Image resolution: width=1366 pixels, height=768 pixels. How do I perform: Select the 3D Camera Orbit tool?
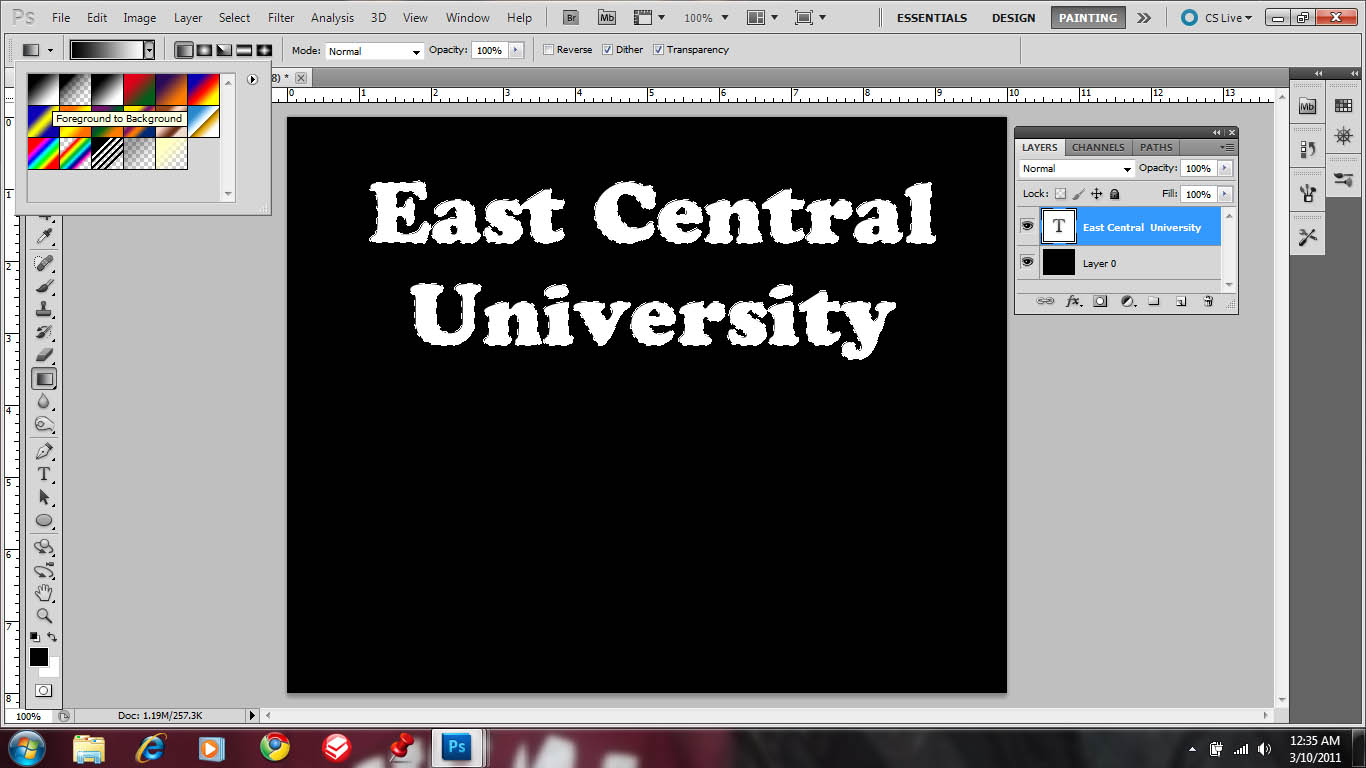(44, 571)
